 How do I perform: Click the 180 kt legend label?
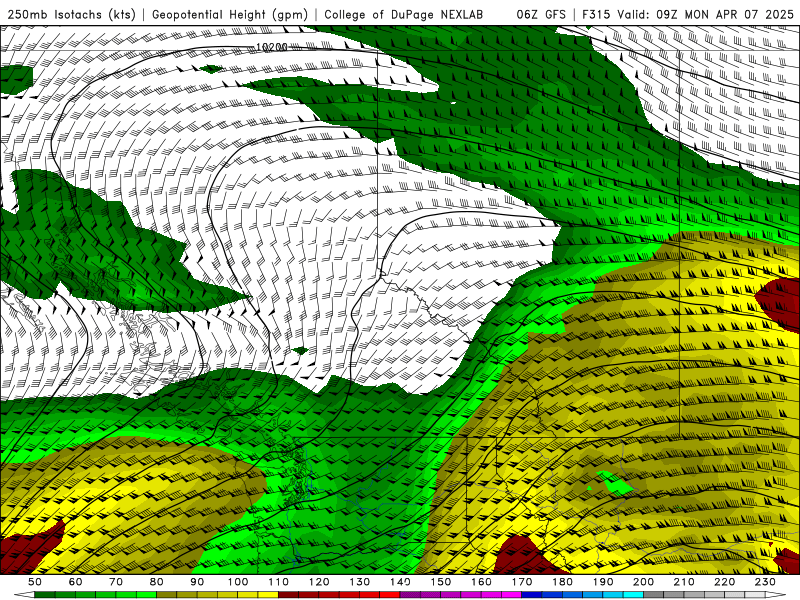pos(562,582)
